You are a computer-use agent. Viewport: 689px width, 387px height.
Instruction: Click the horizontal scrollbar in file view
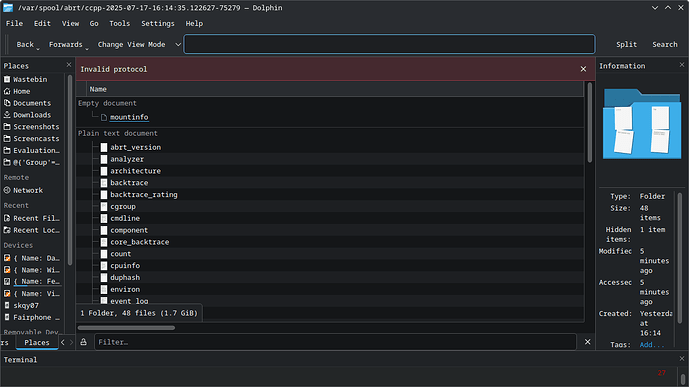tap(127, 328)
